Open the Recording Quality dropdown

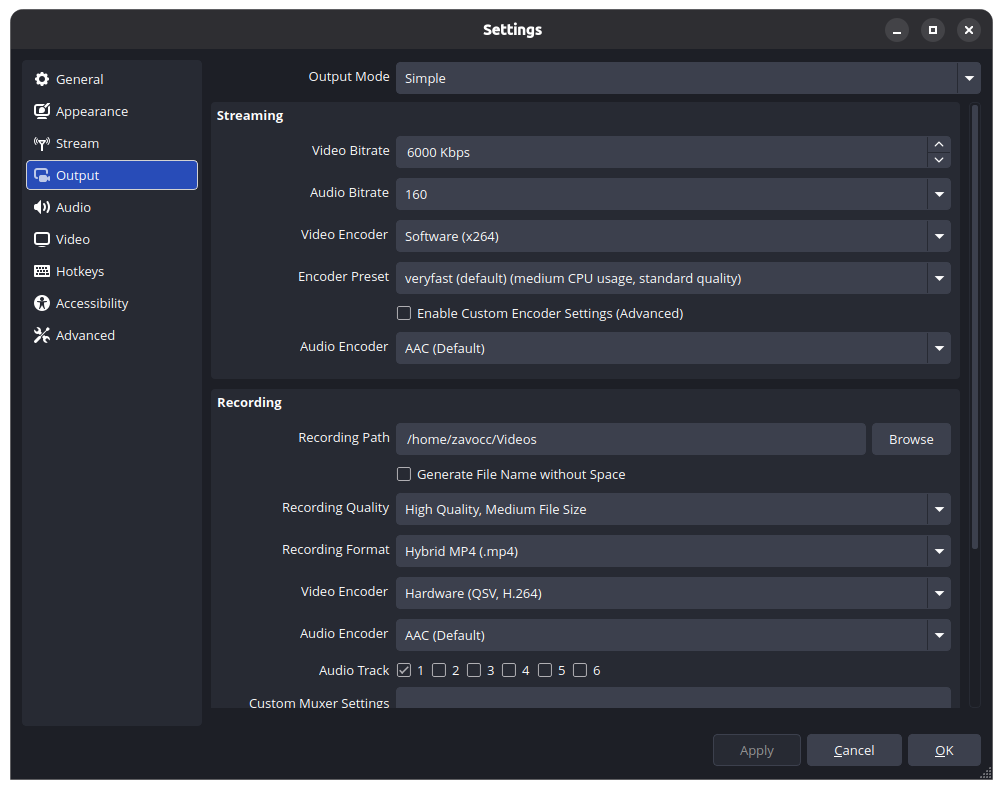click(673, 509)
